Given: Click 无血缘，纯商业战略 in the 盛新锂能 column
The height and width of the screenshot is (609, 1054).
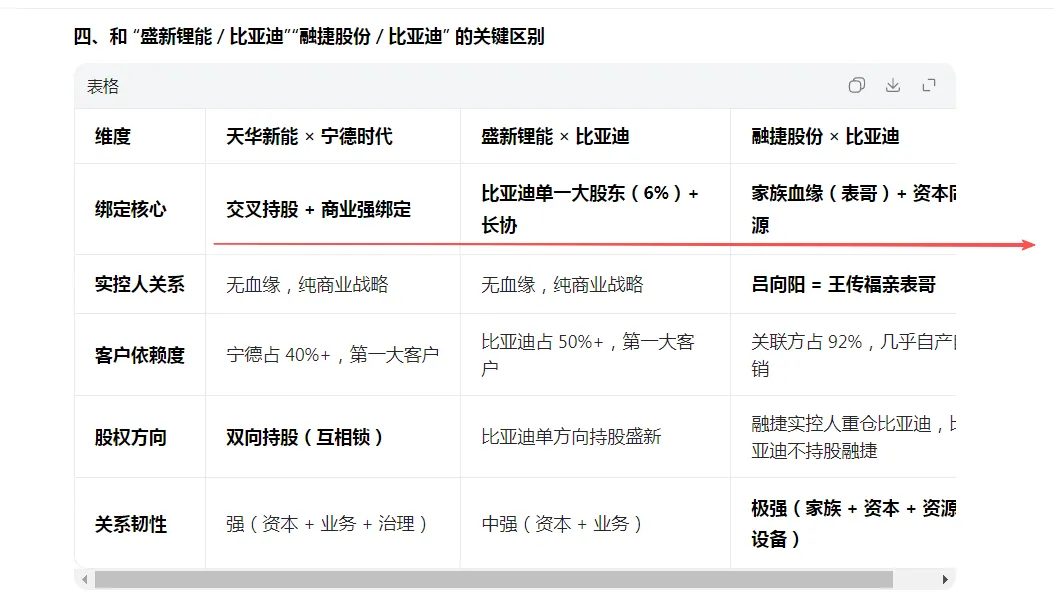Looking at the screenshot, I should coord(562,284).
